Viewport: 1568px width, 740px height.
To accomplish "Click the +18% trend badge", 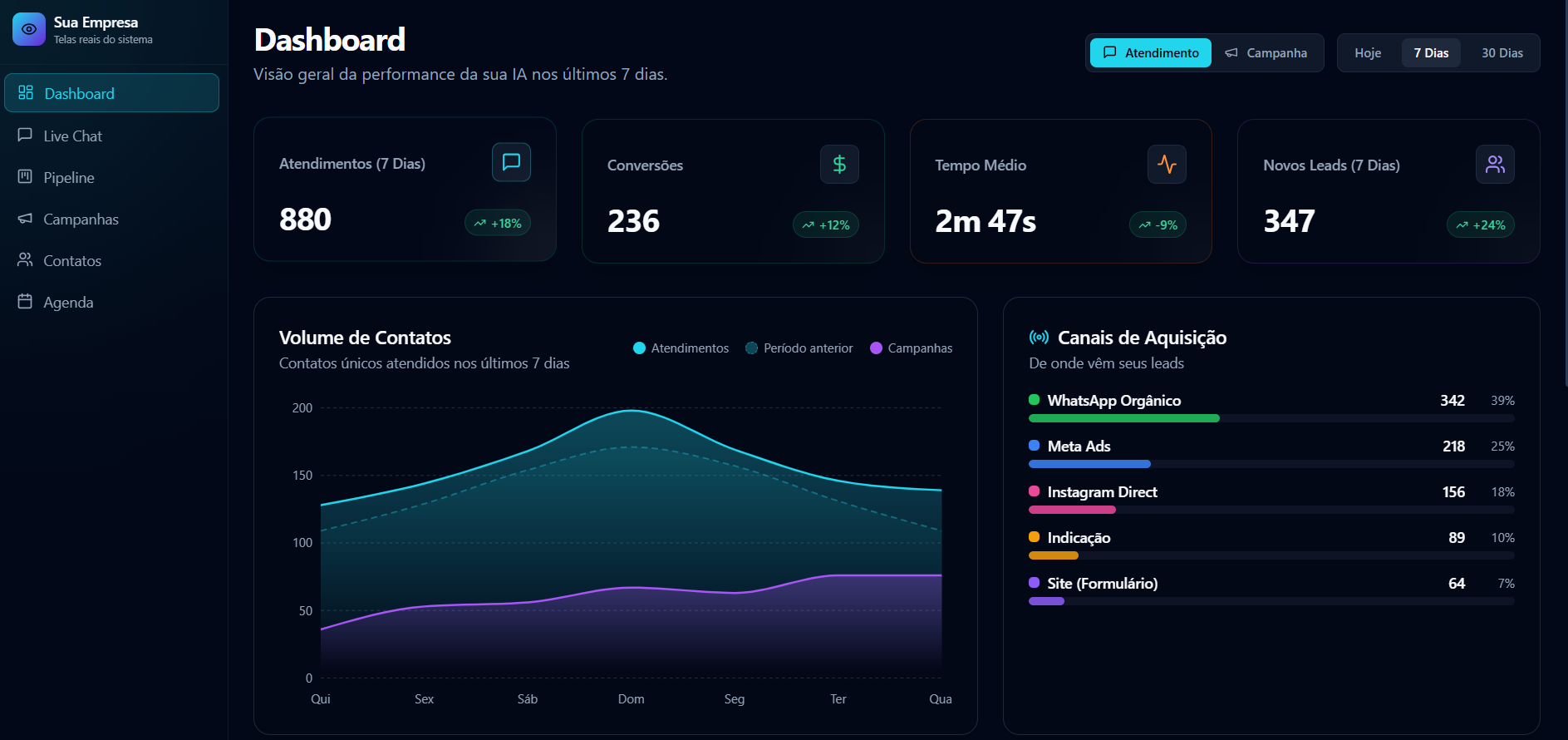I will pyautogui.click(x=498, y=223).
